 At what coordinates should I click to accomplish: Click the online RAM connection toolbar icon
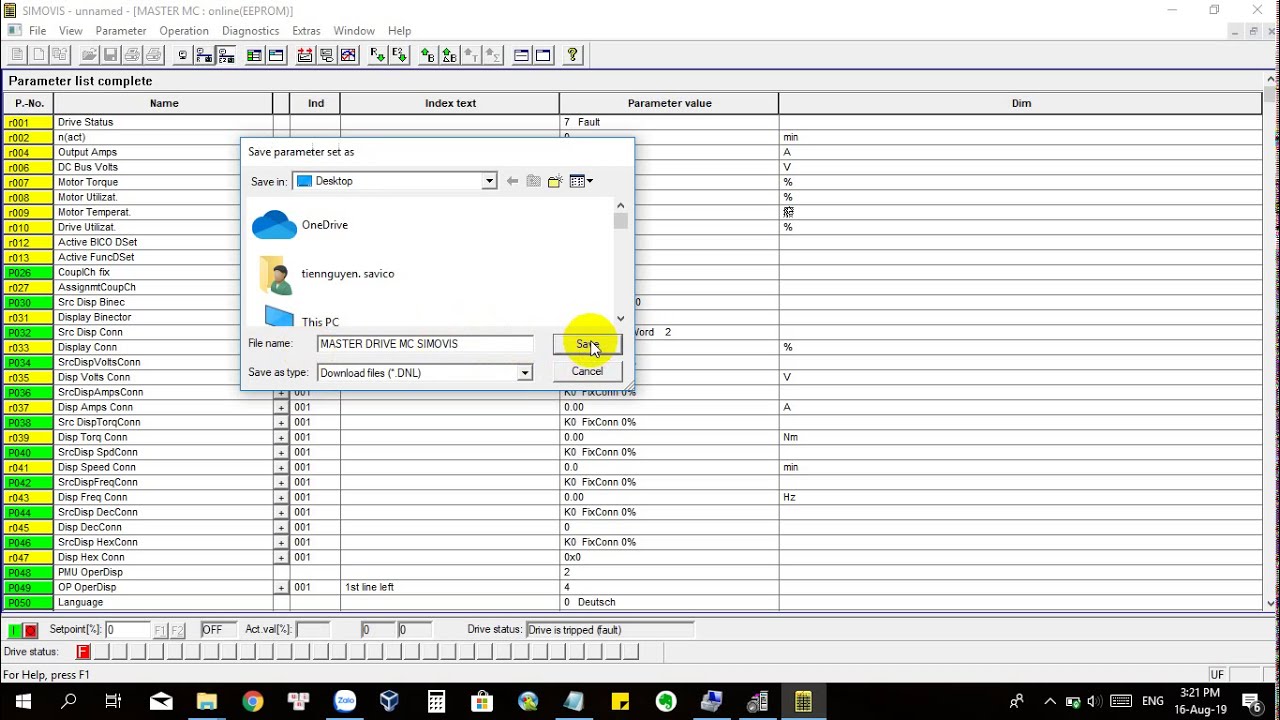[x=204, y=55]
